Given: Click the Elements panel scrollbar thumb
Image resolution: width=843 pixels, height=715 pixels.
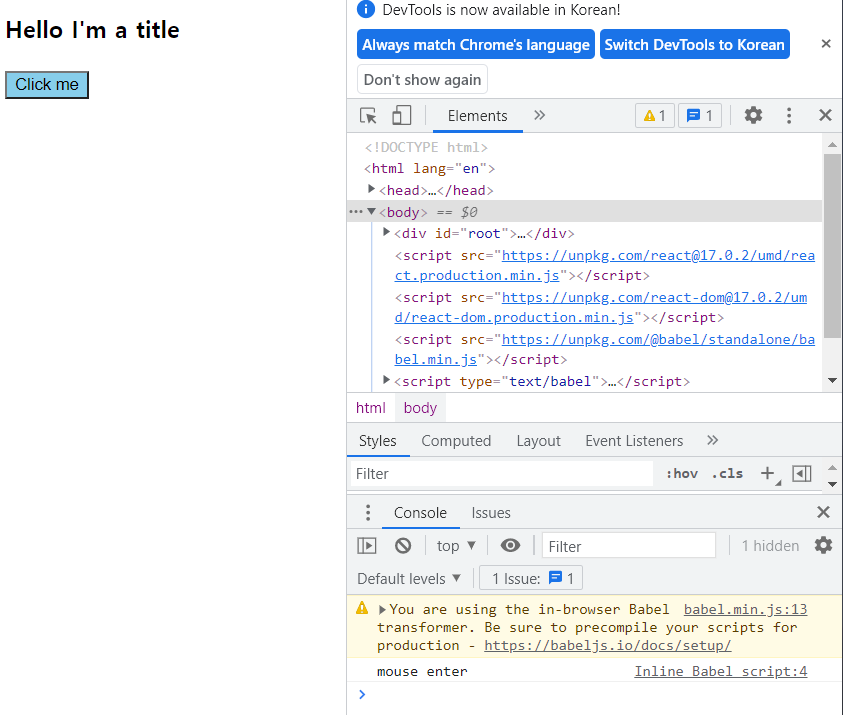Looking at the screenshot, I should pos(832,246).
